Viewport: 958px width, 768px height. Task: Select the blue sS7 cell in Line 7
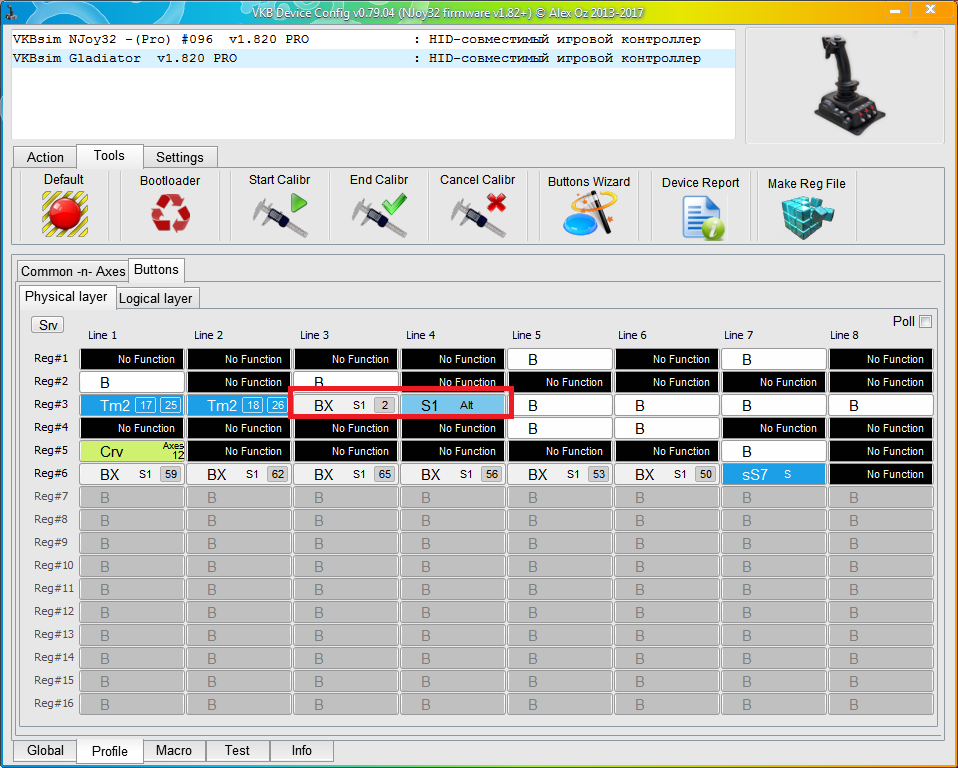click(774, 474)
